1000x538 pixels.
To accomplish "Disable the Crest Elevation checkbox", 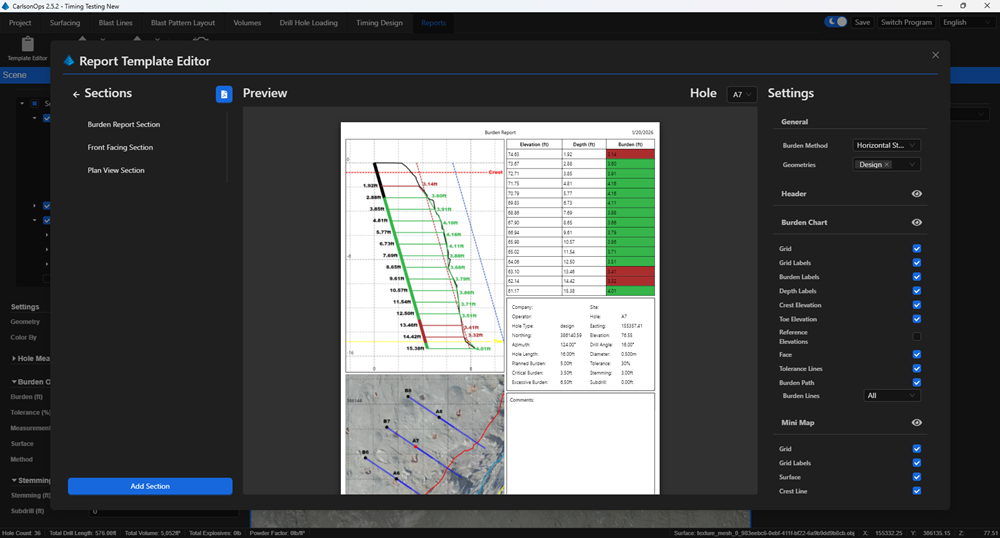I will [x=916, y=305].
